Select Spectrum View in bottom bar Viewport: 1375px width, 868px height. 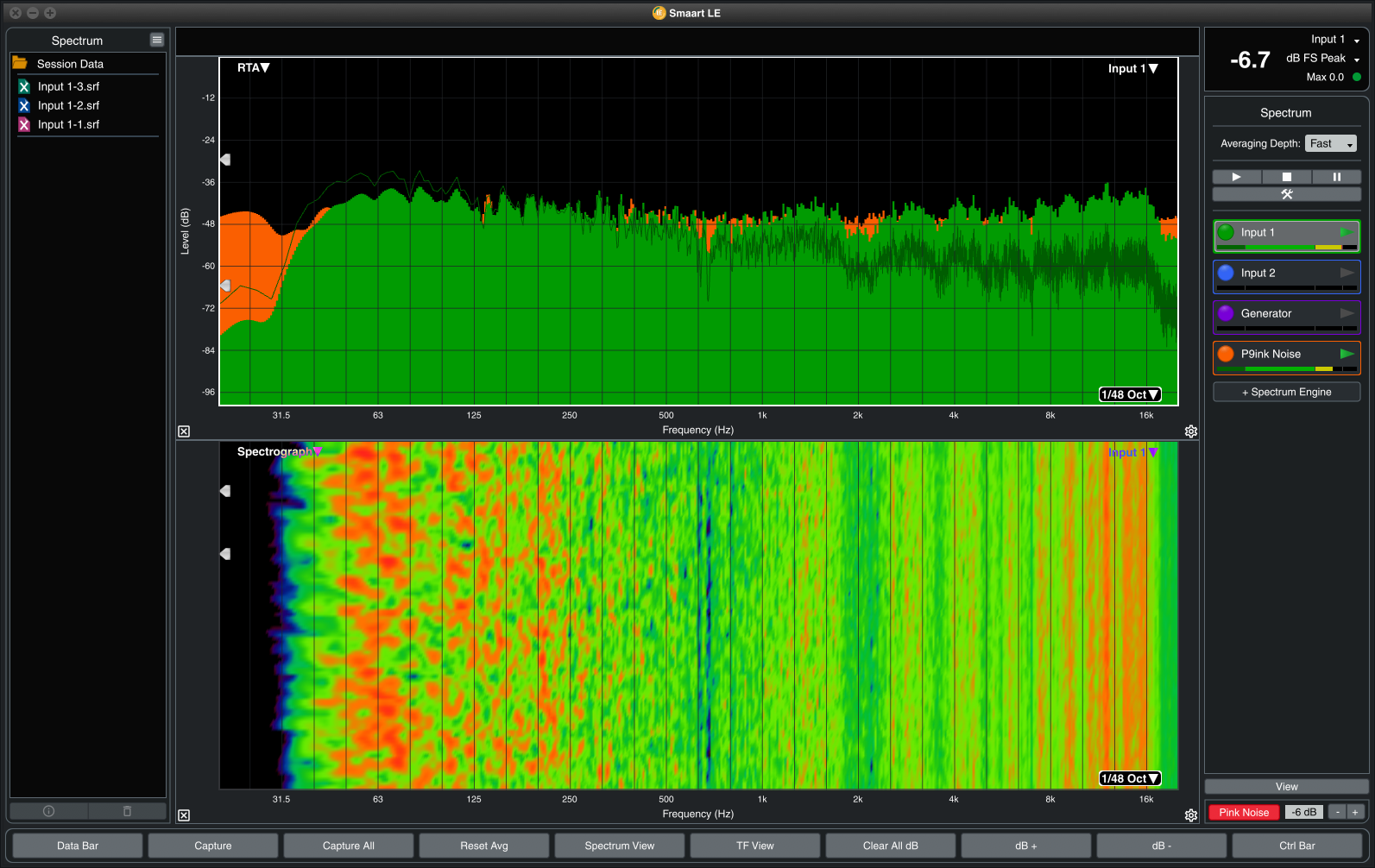(x=619, y=846)
